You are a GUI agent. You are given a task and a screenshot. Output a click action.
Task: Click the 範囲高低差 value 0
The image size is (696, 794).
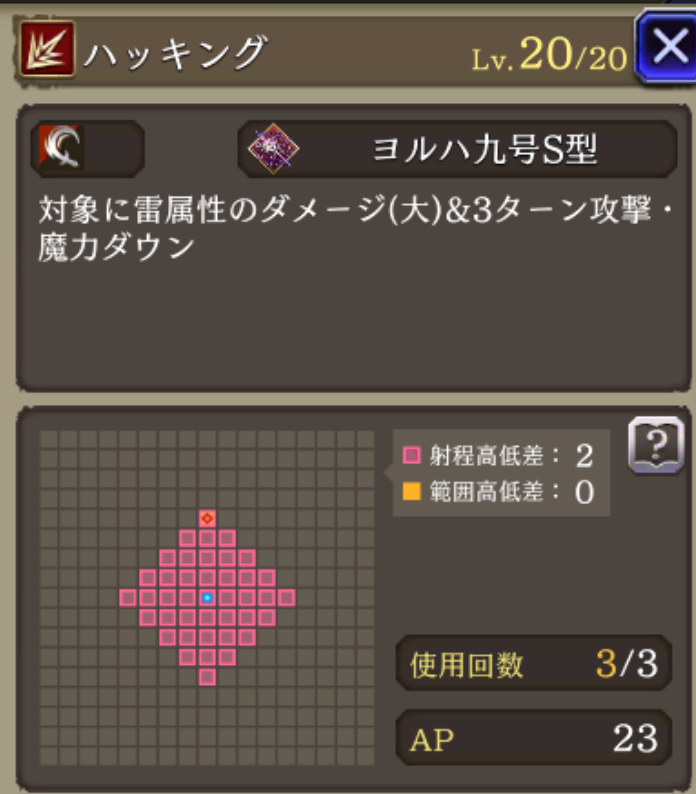click(x=584, y=492)
